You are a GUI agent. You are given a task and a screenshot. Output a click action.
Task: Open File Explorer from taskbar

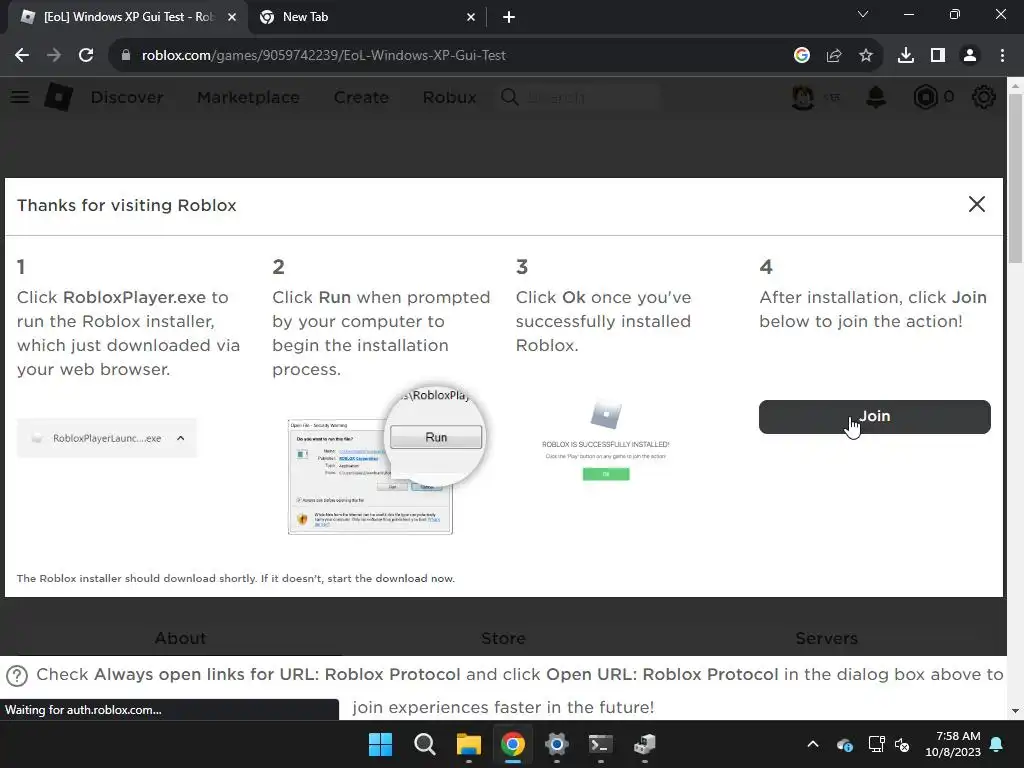pos(468,744)
